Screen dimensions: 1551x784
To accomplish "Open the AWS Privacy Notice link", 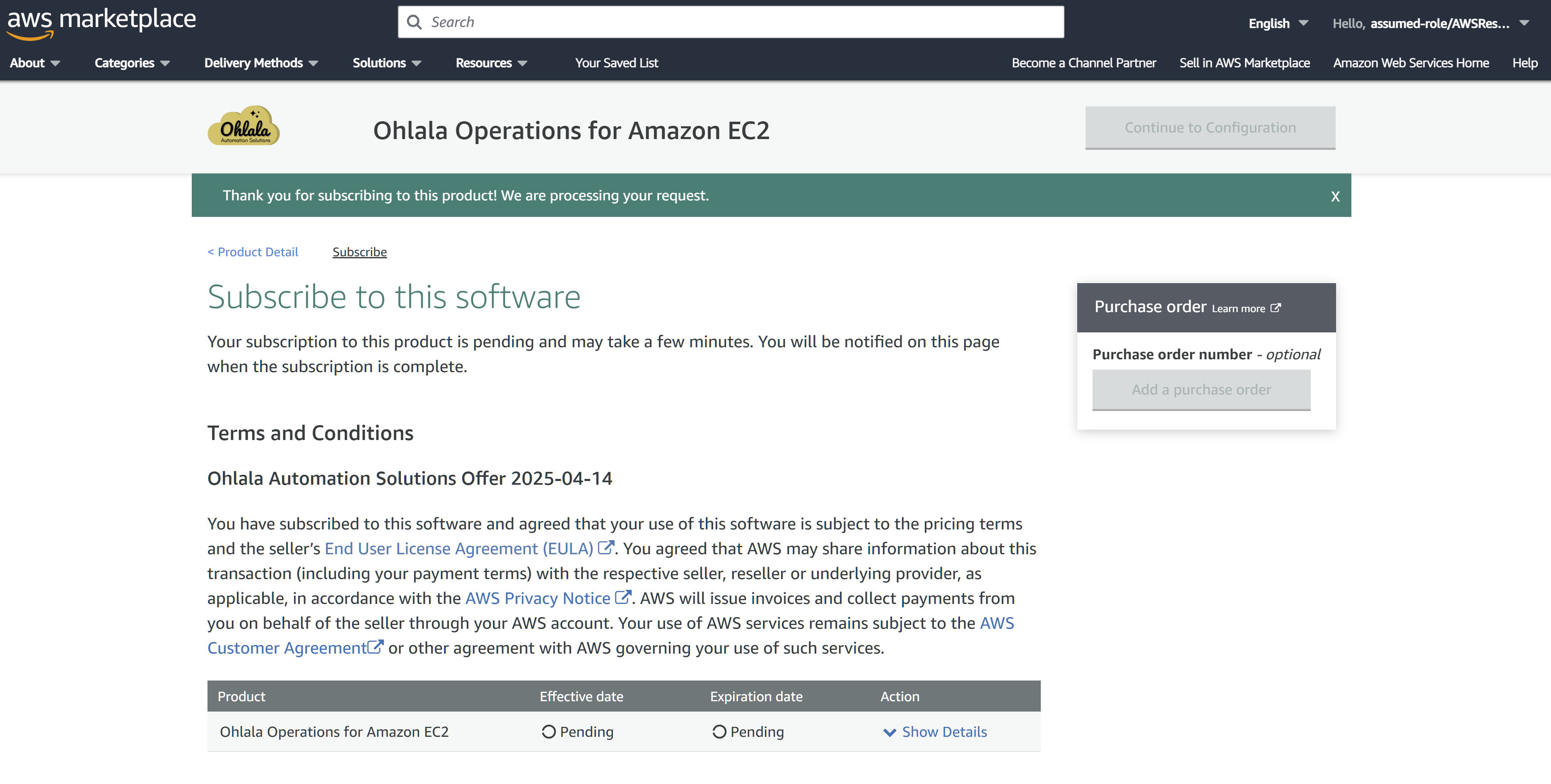I will 538,598.
